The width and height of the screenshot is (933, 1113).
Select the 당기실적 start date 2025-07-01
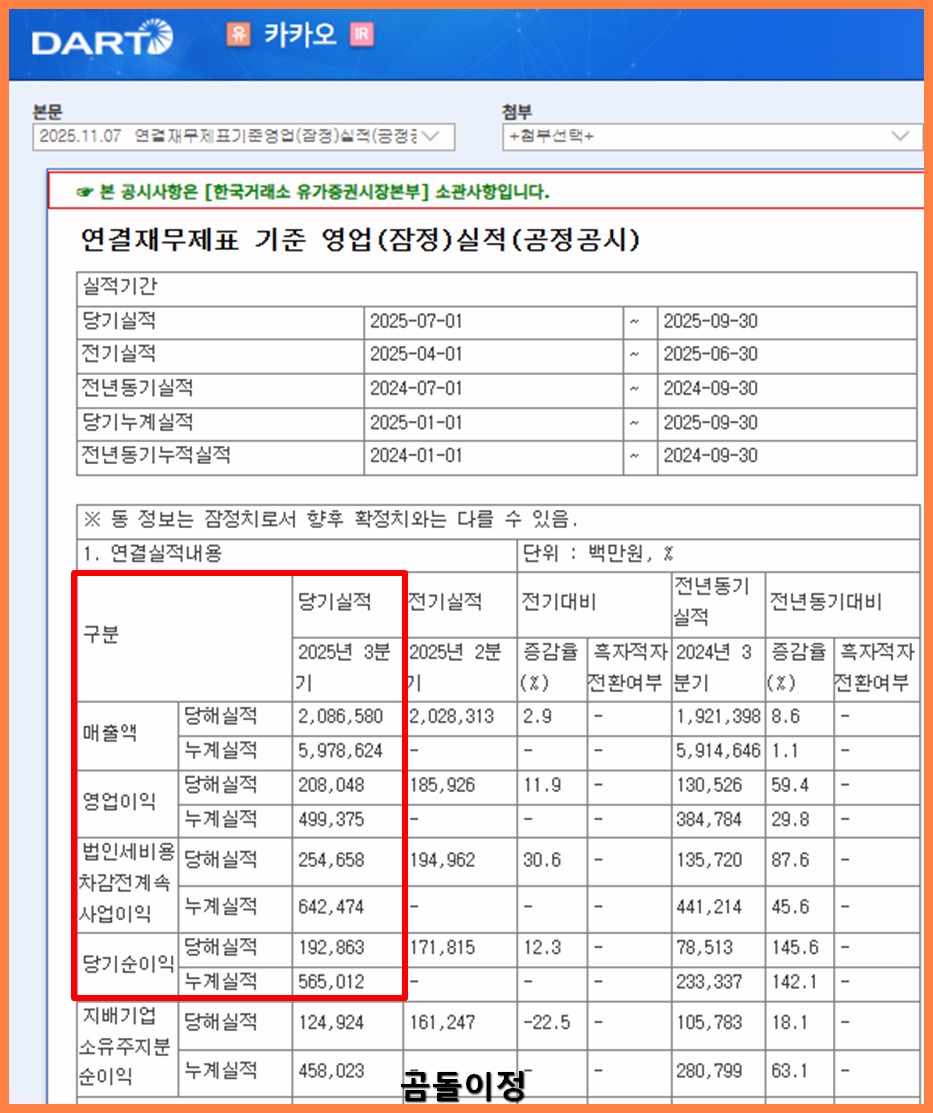pos(416,322)
